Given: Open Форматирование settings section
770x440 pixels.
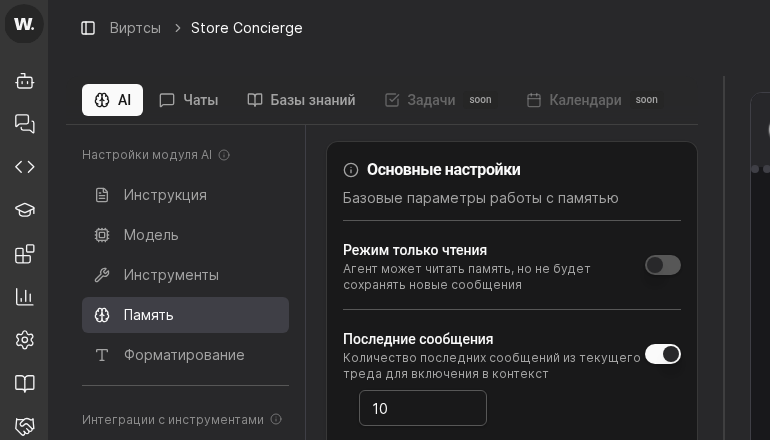Looking at the screenshot, I should pos(186,355).
